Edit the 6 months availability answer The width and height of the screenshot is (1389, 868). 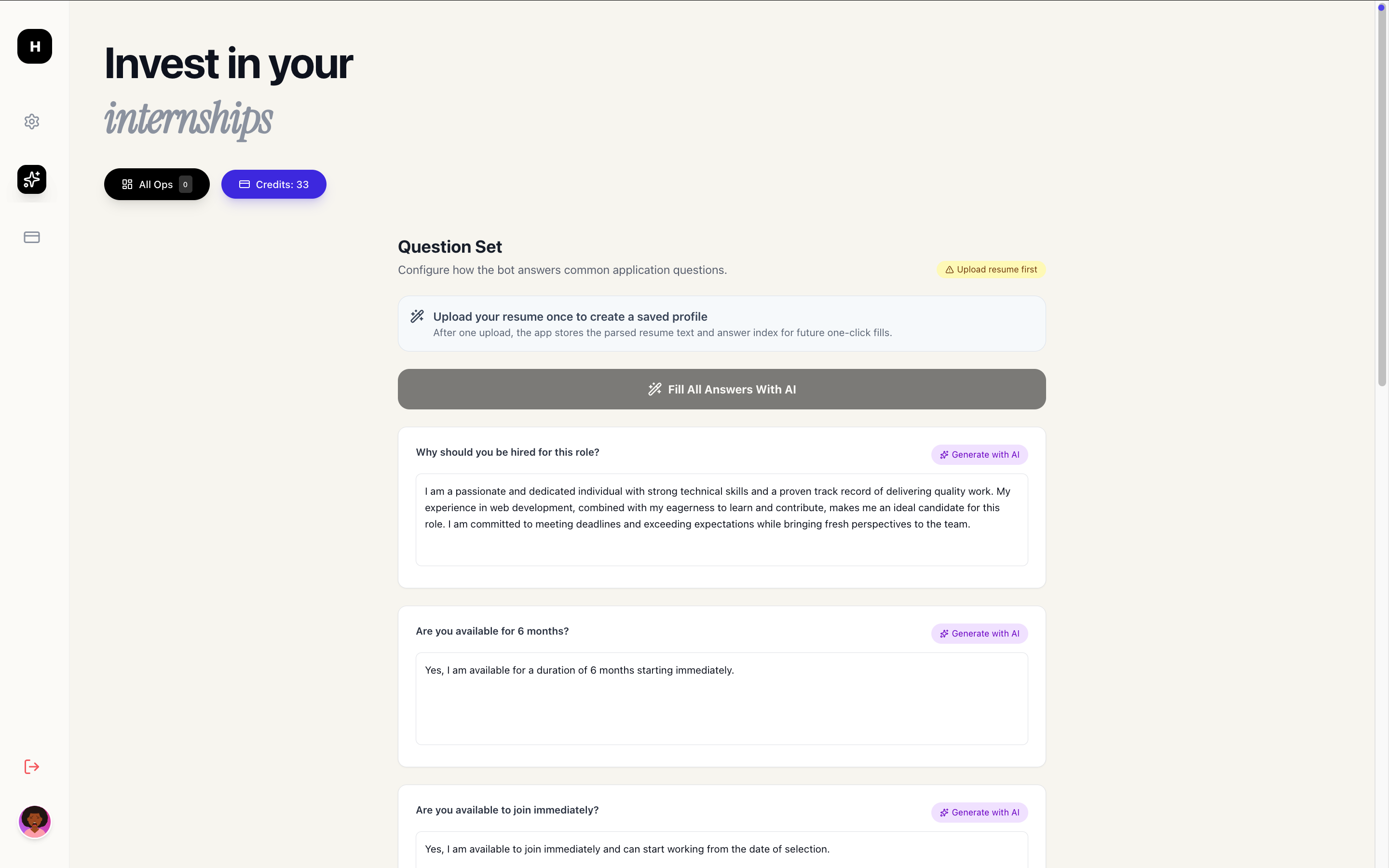[x=722, y=699]
